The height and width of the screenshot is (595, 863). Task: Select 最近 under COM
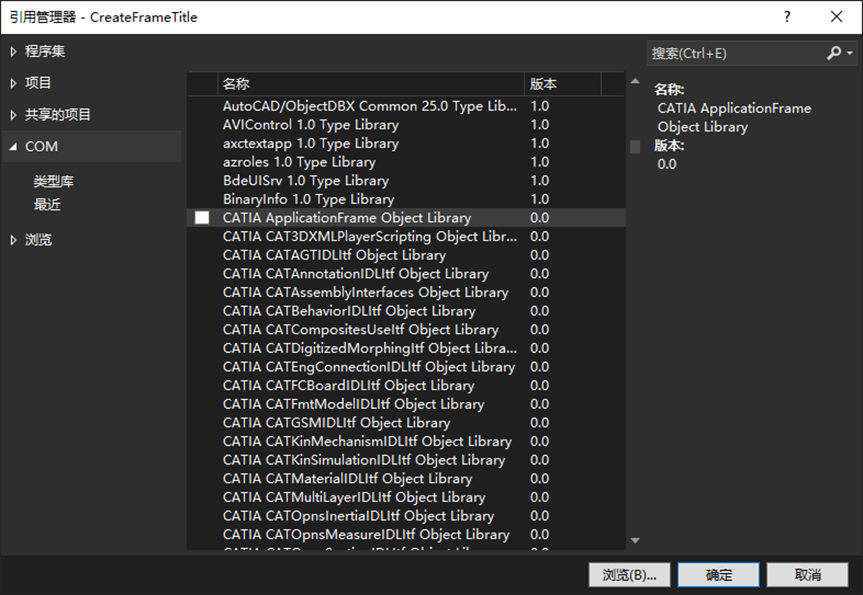coord(47,205)
